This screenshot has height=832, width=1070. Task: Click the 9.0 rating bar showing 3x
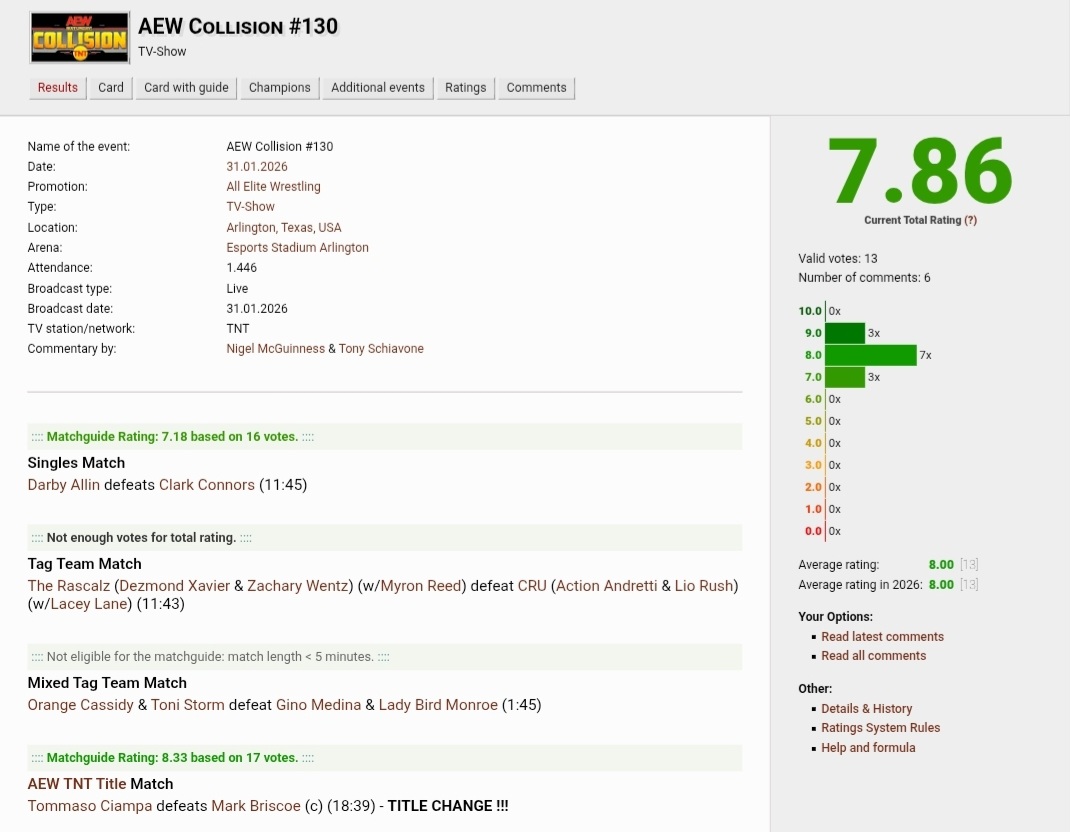tap(845, 333)
